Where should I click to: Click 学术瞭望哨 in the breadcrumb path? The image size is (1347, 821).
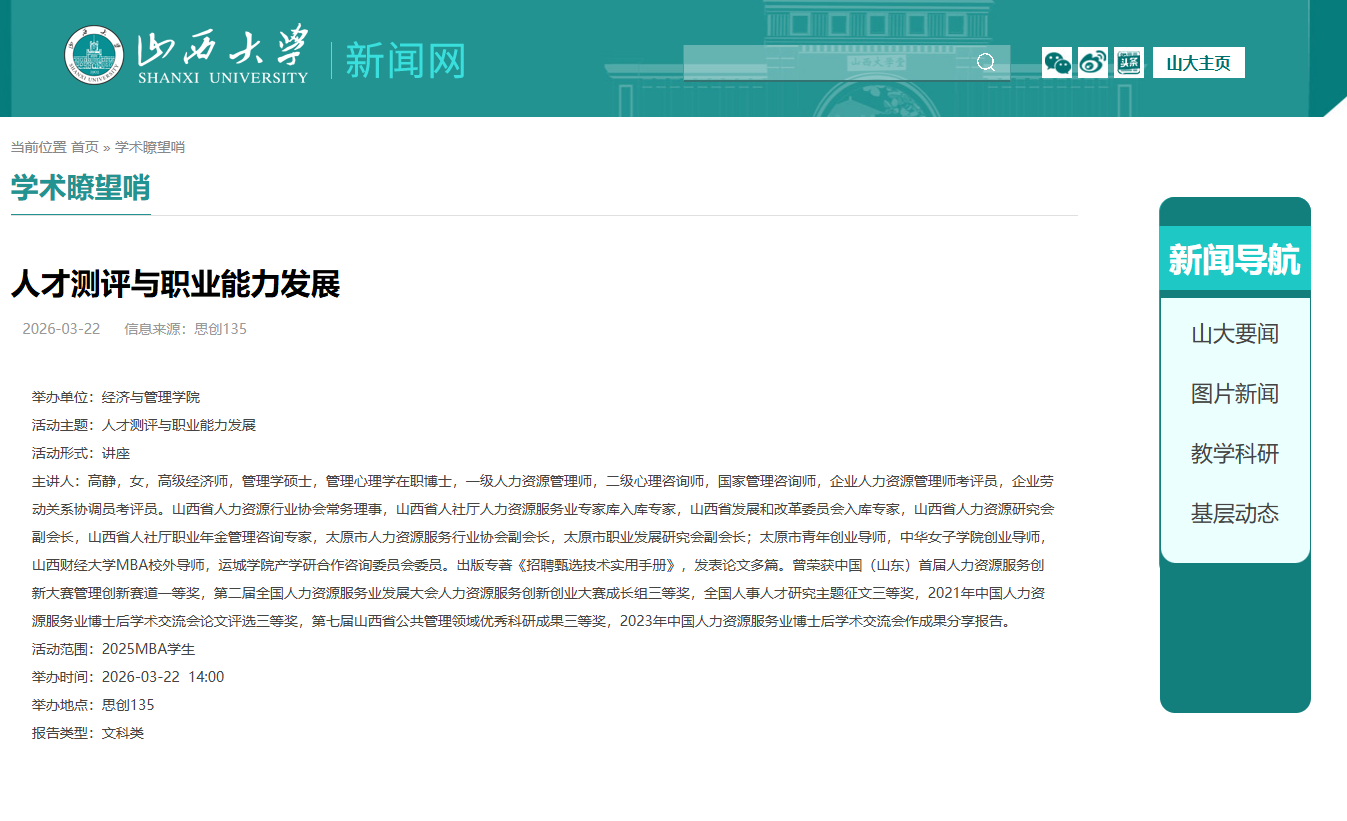click(150, 147)
